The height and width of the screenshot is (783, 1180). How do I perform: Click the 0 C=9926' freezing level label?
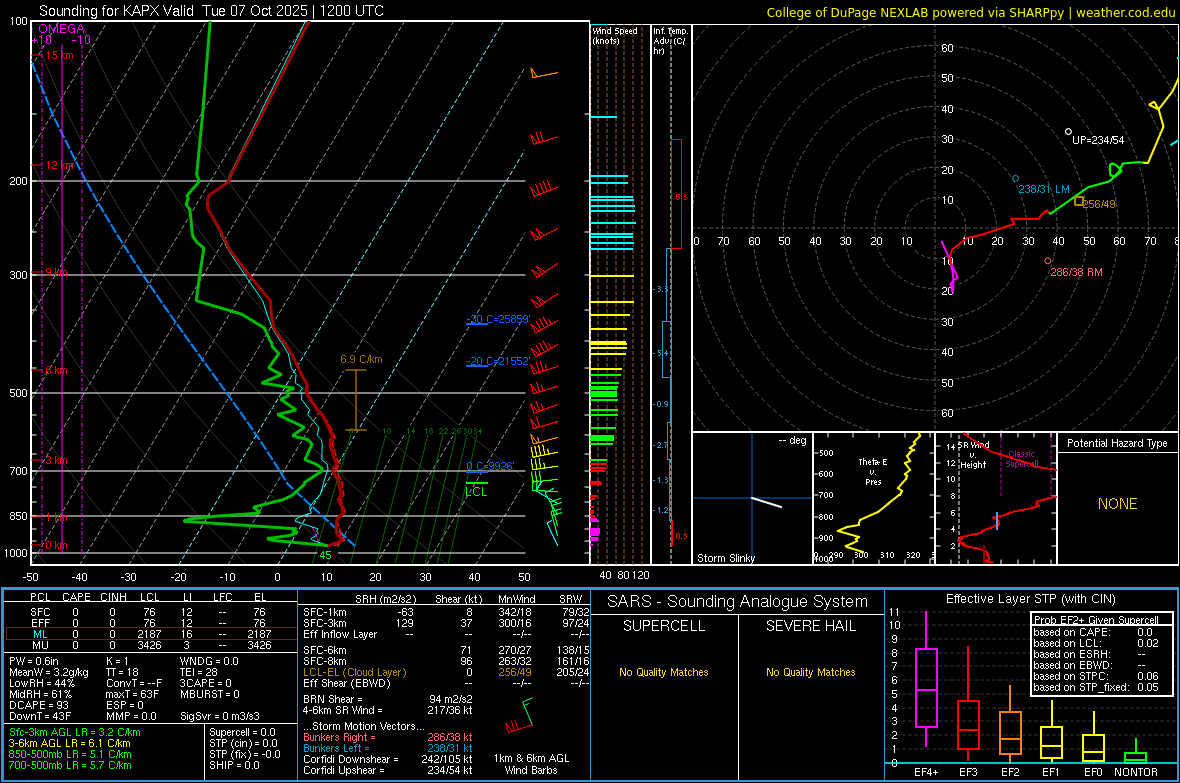tap(490, 466)
